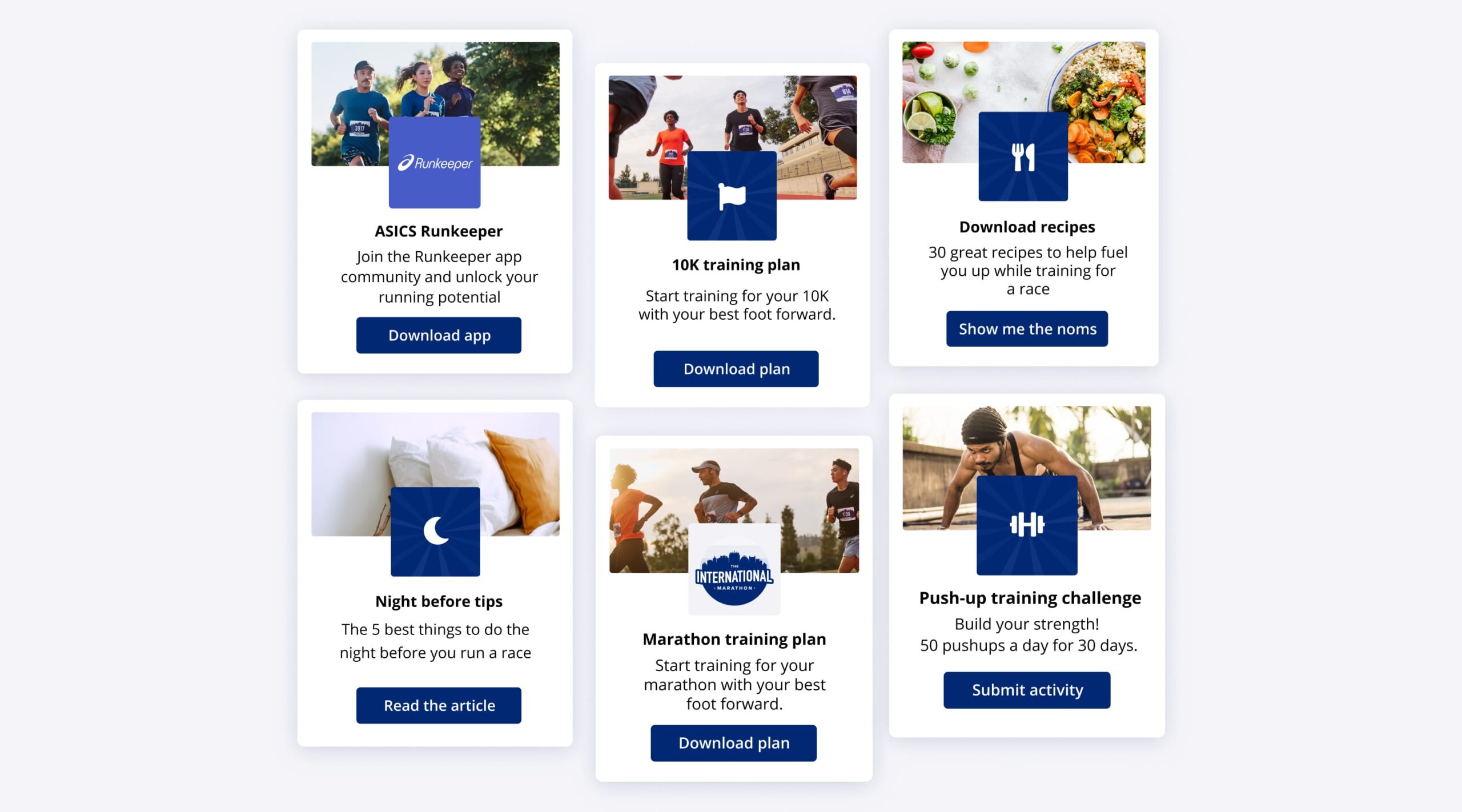Click the crescent moon icon tile
Viewport: 1462px width, 812px height.
pos(435,532)
